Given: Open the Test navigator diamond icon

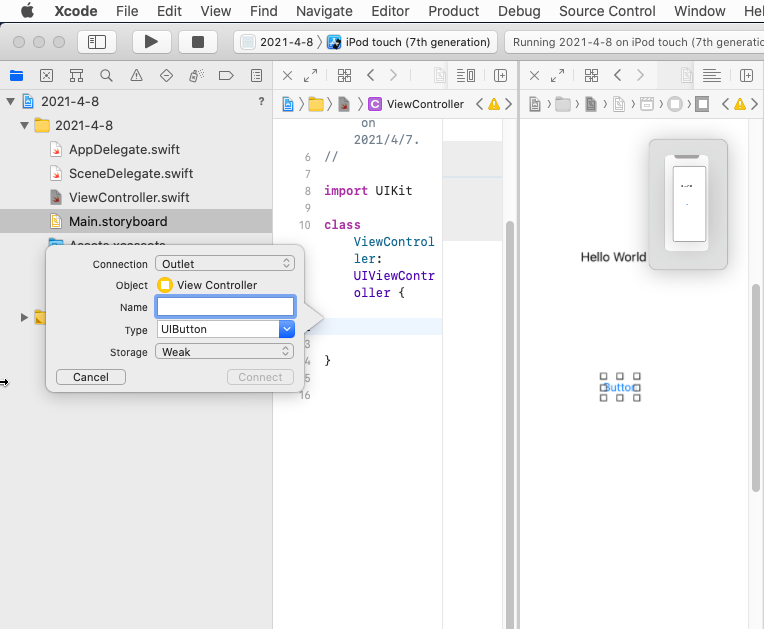Looking at the screenshot, I should pos(167,76).
